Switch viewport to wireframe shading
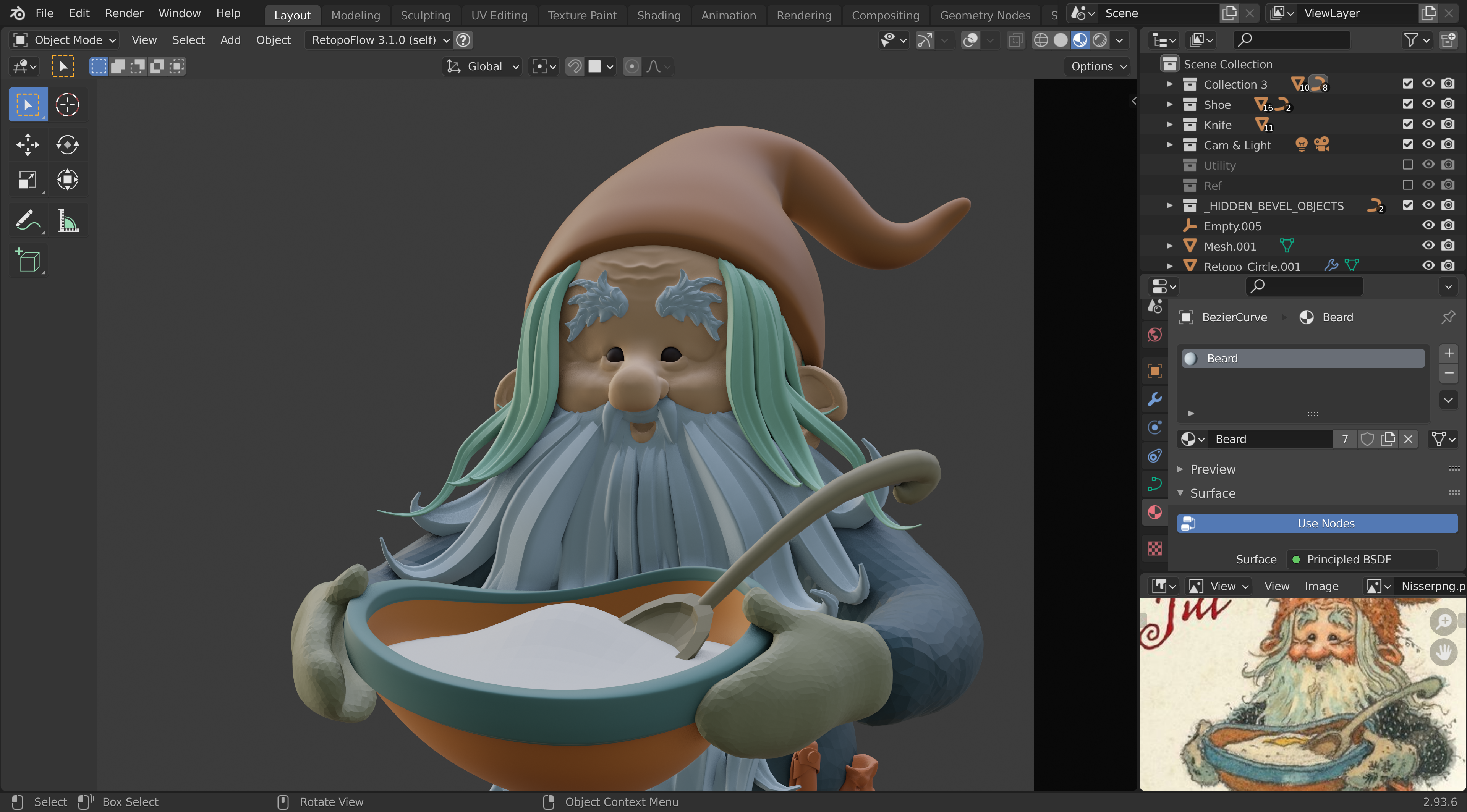The width and height of the screenshot is (1467, 812). tap(1040, 40)
